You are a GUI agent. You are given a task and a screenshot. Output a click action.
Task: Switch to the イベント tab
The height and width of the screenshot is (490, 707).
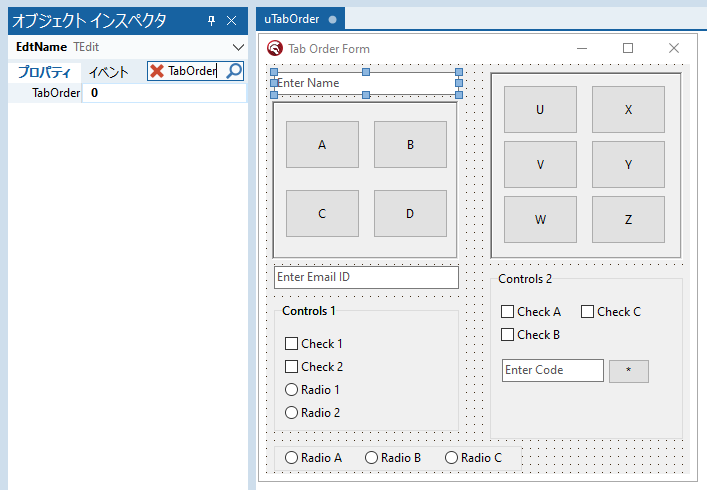[109, 72]
